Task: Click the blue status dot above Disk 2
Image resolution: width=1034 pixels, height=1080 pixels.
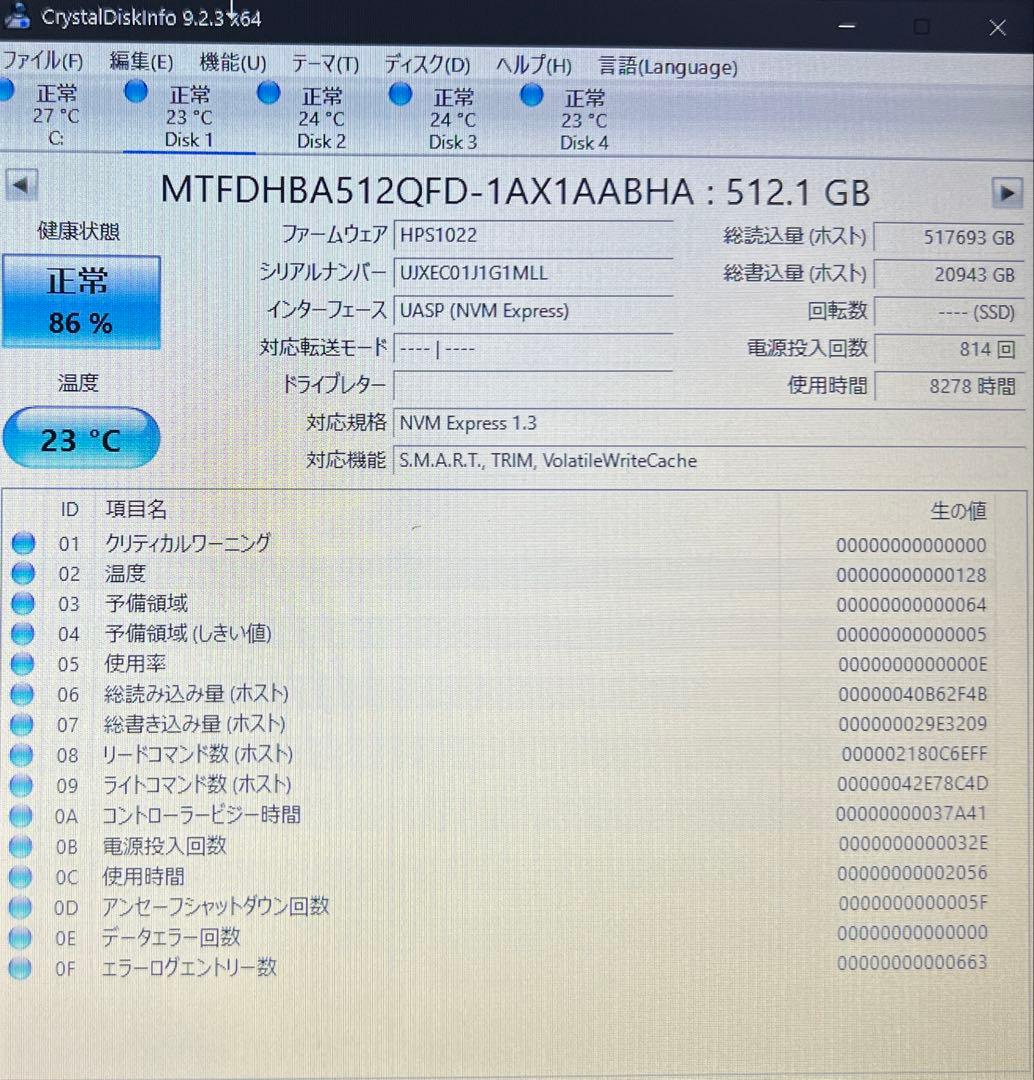Action: tap(268, 93)
